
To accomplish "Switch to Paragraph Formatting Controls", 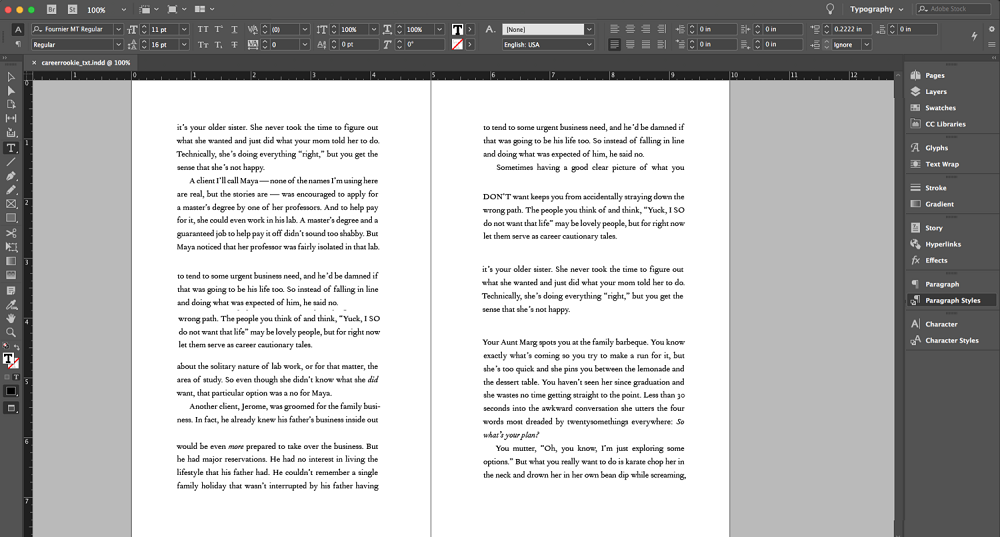I will [x=18, y=45].
